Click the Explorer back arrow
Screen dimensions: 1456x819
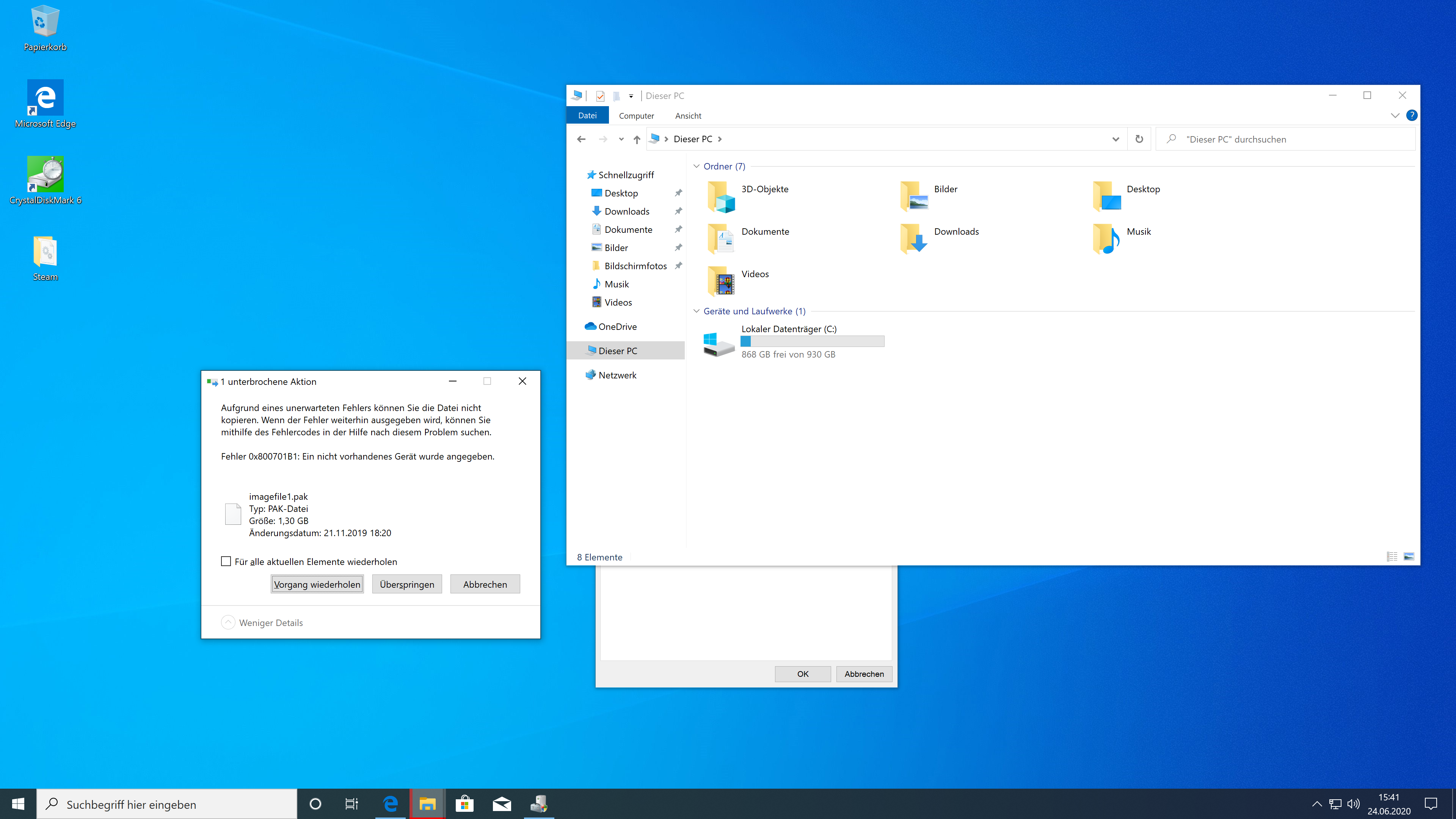581,139
